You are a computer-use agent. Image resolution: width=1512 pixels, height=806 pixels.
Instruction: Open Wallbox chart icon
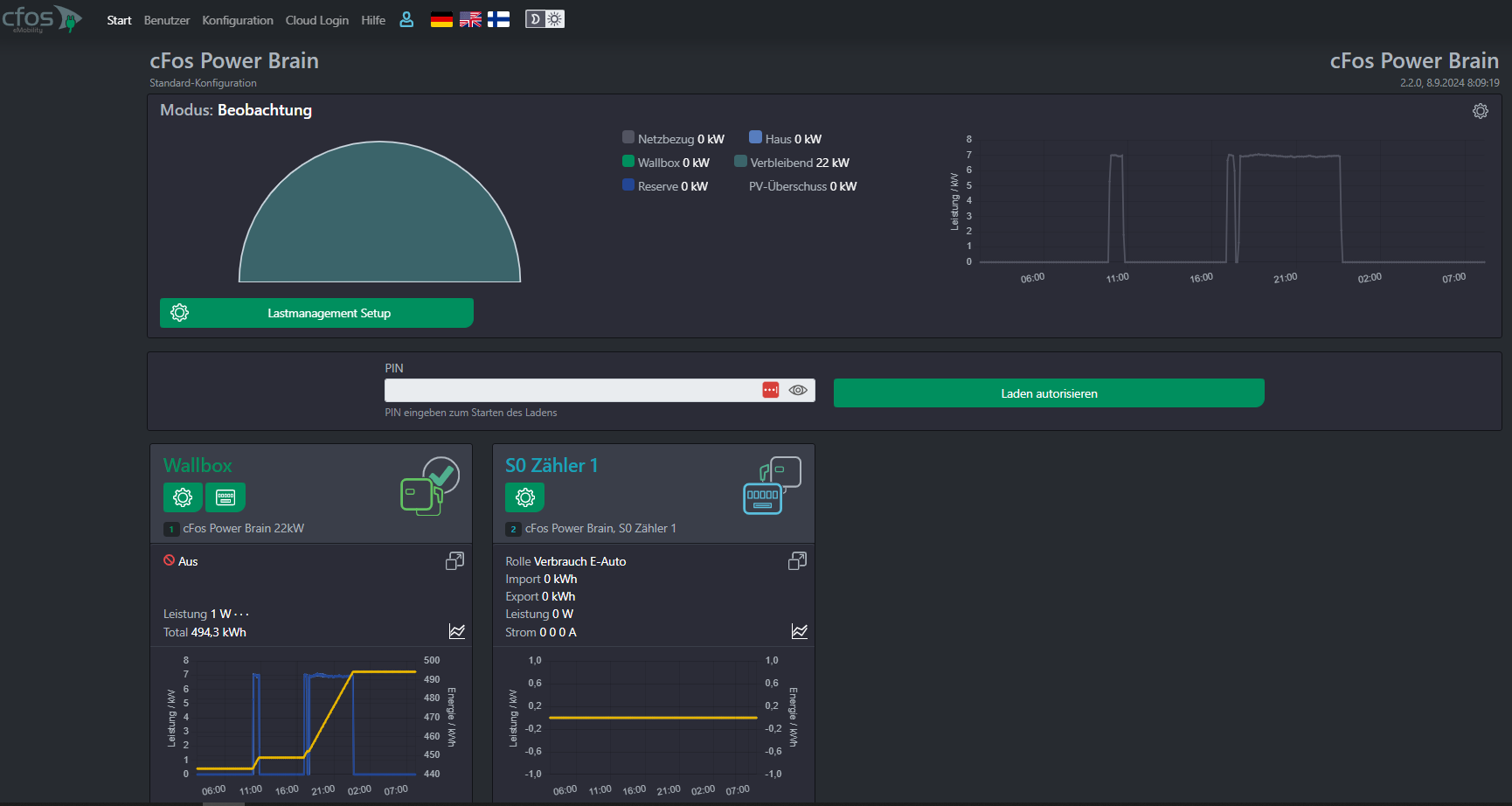[x=457, y=631]
